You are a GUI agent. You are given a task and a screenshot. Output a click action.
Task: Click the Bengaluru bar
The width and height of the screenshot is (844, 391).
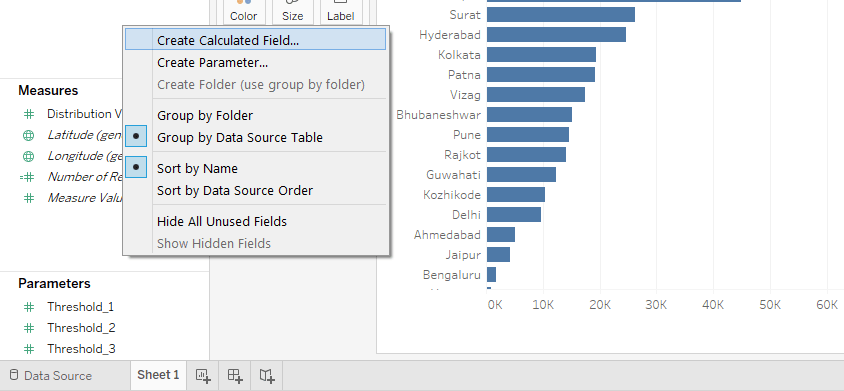491,274
